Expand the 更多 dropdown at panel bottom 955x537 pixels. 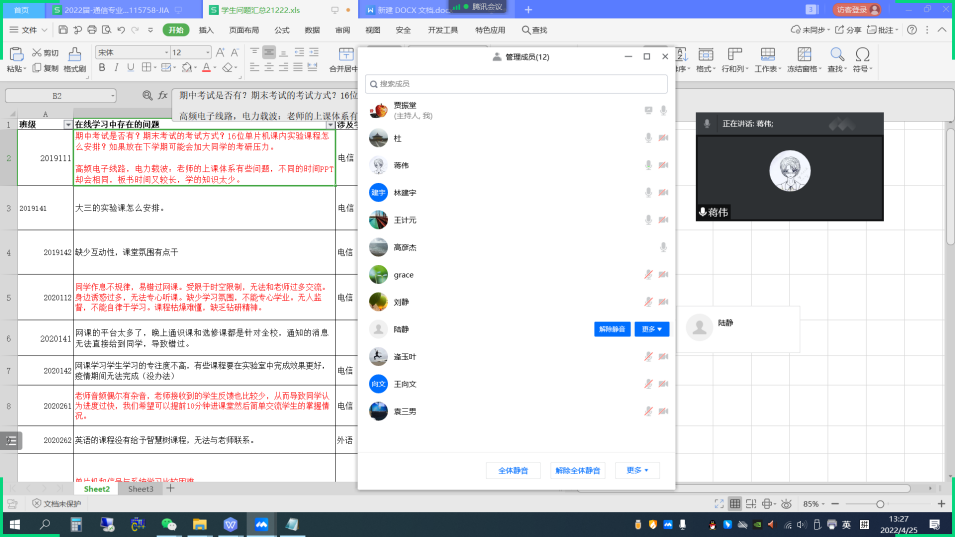coord(637,470)
